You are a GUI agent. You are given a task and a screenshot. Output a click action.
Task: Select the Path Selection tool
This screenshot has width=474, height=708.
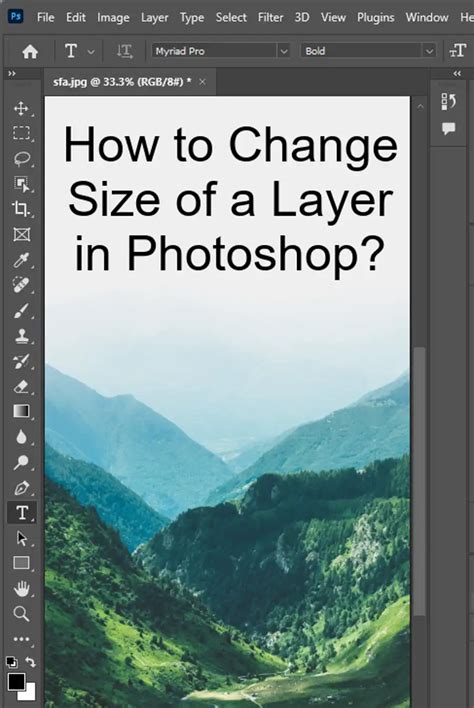[x=21, y=538]
